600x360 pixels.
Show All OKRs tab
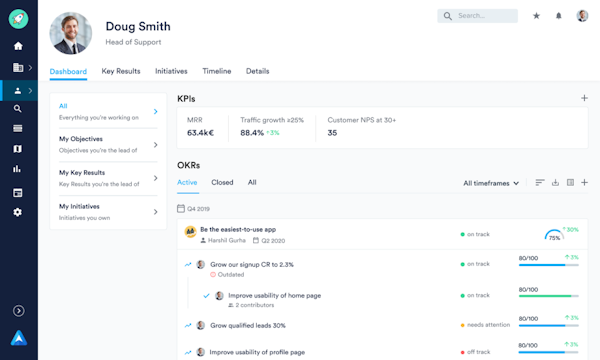coord(252,182)
